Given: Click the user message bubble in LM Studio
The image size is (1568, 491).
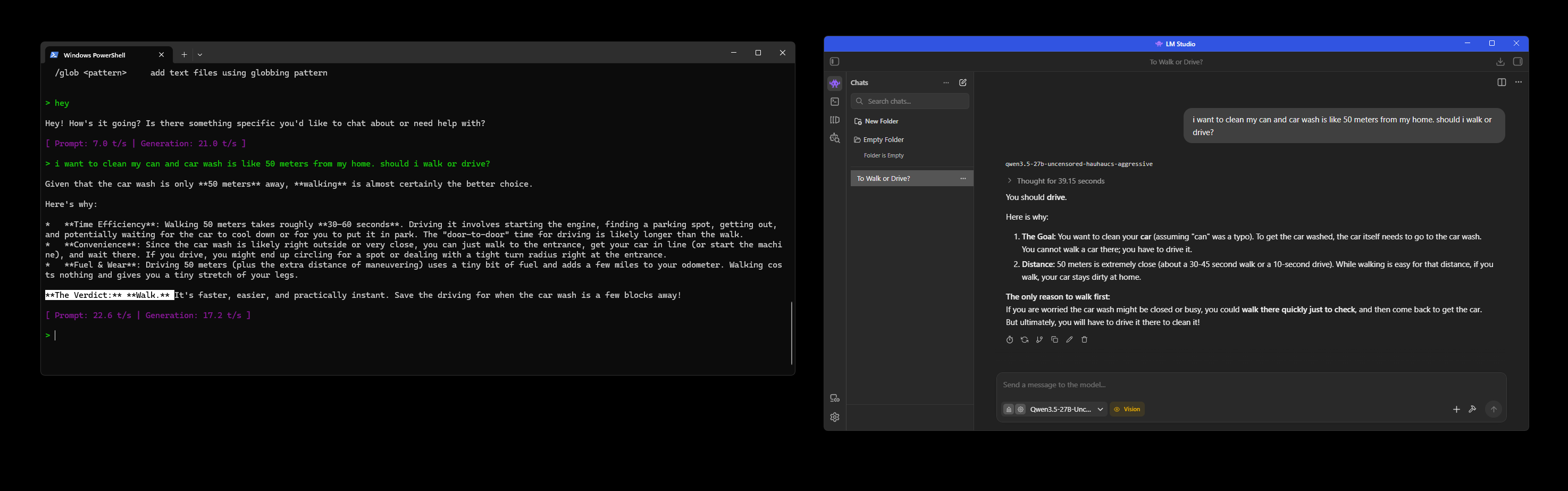Looking at the screenshot, I should click(1344, 126).
